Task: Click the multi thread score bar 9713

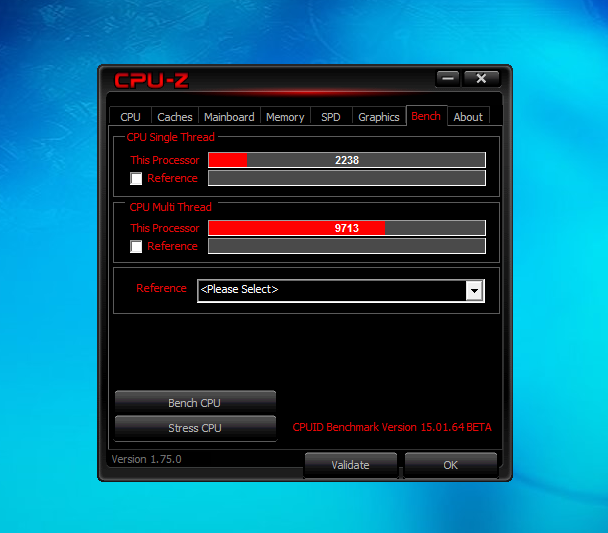Action: (347, 228)
